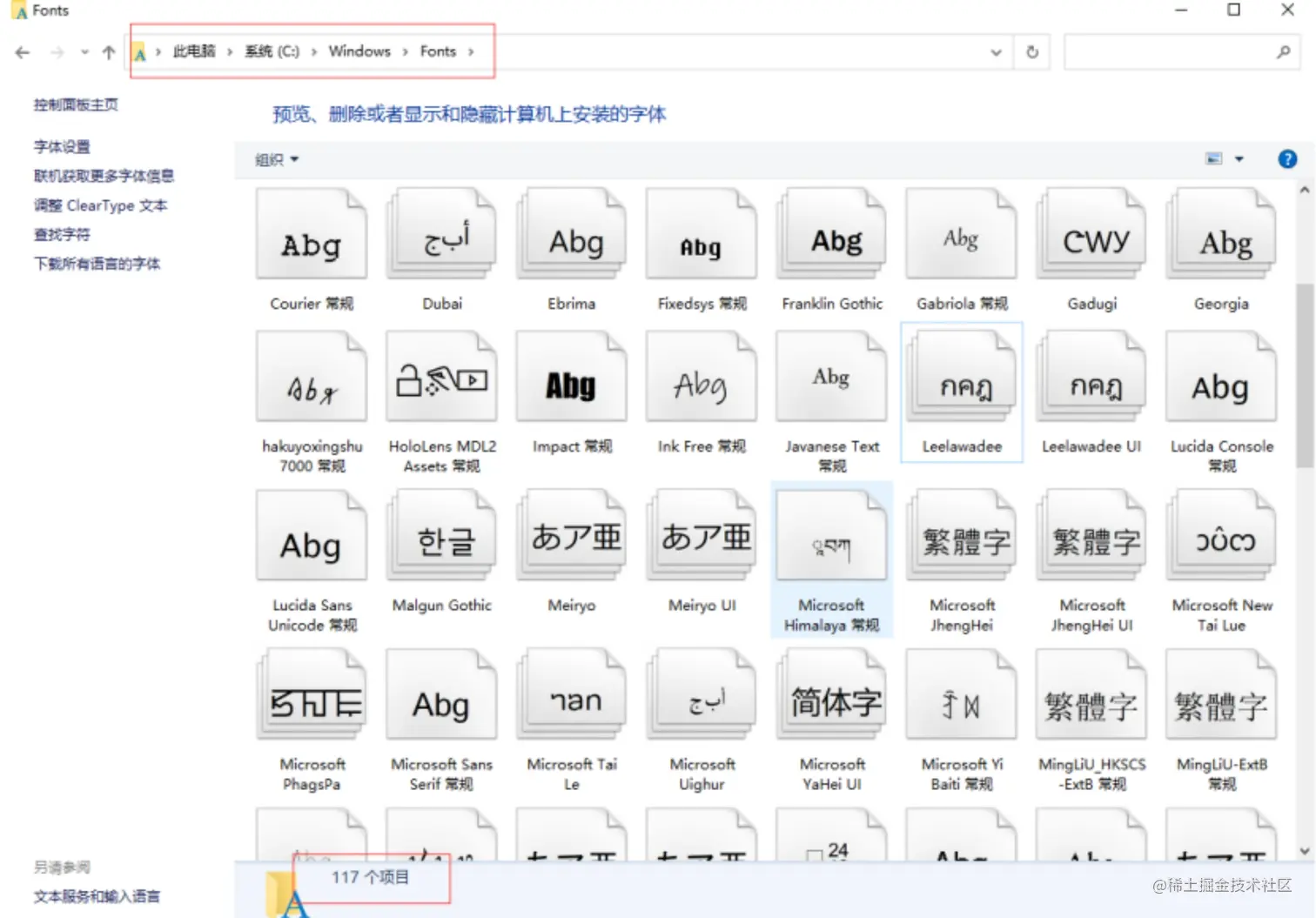1316x918 pixels.
Task: Select the Gabriola font icon
Action: tap(962, 234)
